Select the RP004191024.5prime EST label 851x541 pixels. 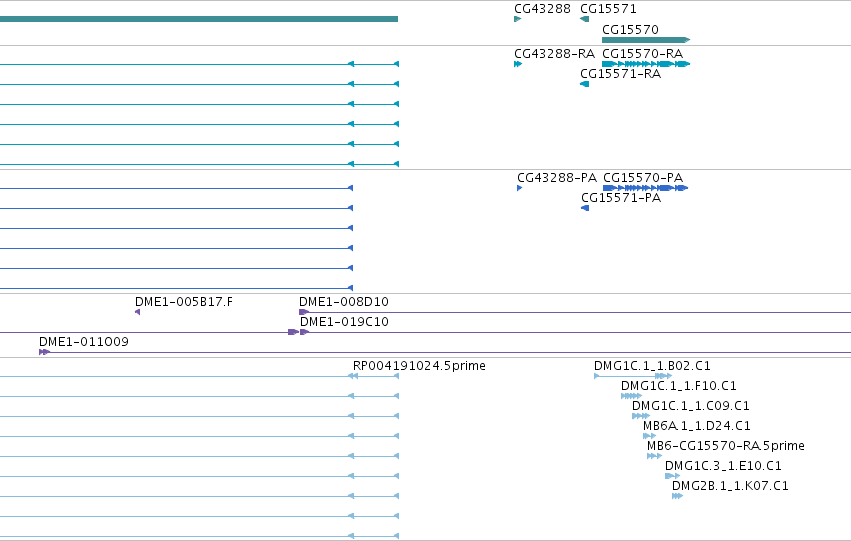point(419,366)
